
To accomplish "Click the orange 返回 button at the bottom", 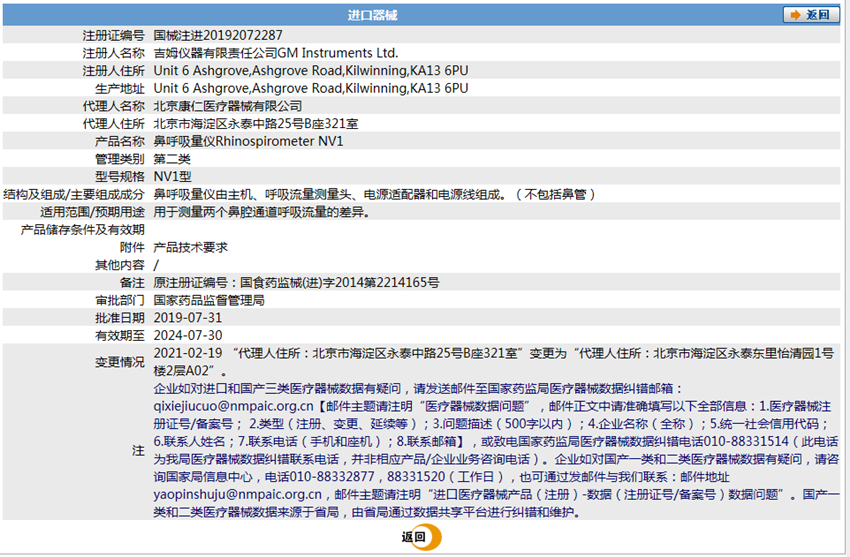I will (422, 537).
